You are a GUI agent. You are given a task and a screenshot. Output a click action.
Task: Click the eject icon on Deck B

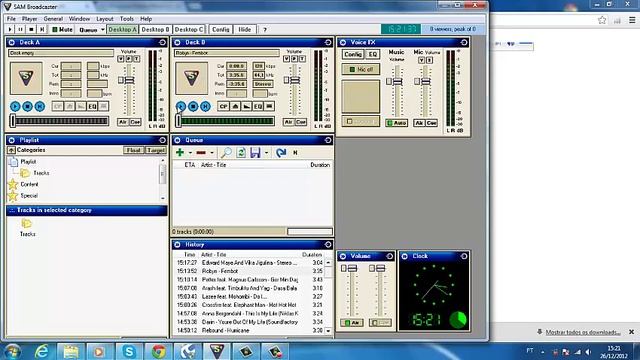click(235, 107)
